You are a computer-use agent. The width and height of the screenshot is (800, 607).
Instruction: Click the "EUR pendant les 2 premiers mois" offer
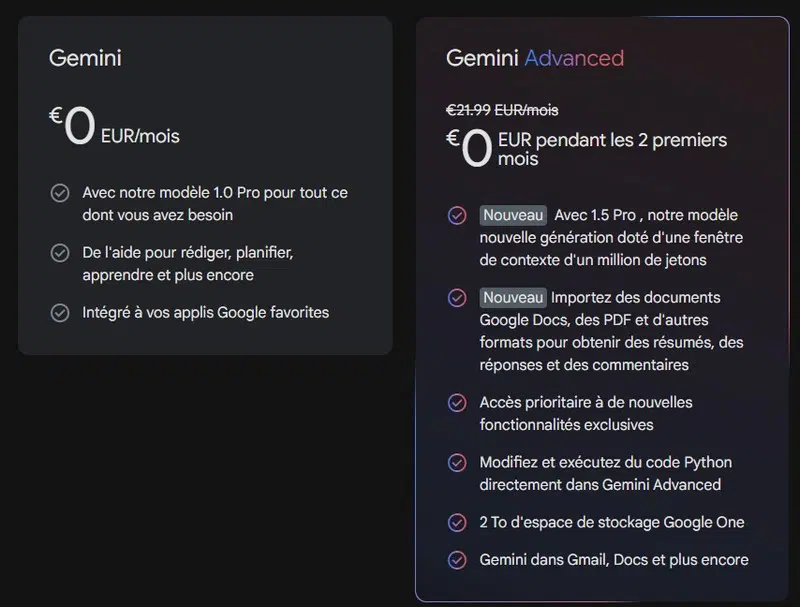pyautogui.click(x=612, y=149)
